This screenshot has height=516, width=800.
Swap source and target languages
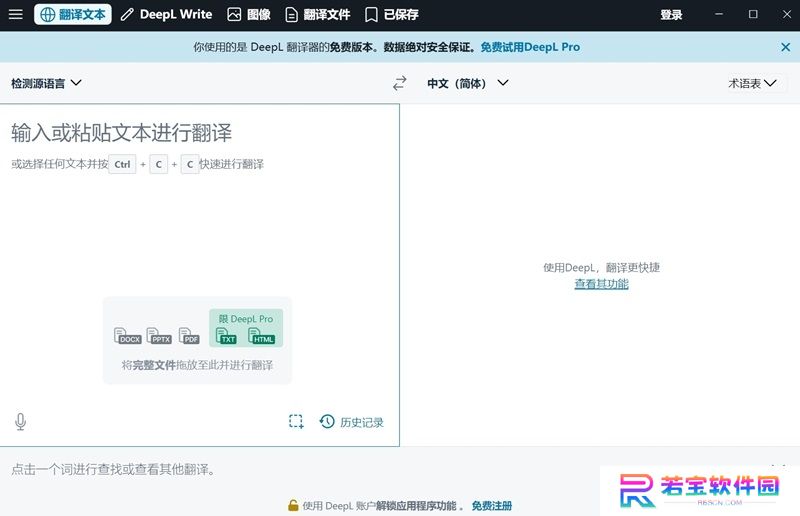399,83
